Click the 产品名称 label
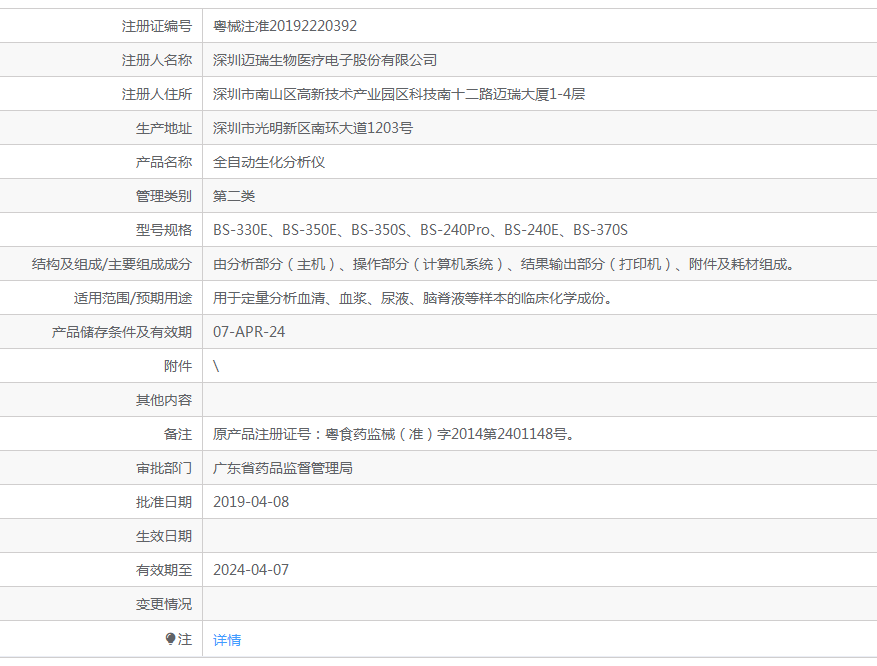This screenshot has width=877, height=666. [x=164, y=162]
